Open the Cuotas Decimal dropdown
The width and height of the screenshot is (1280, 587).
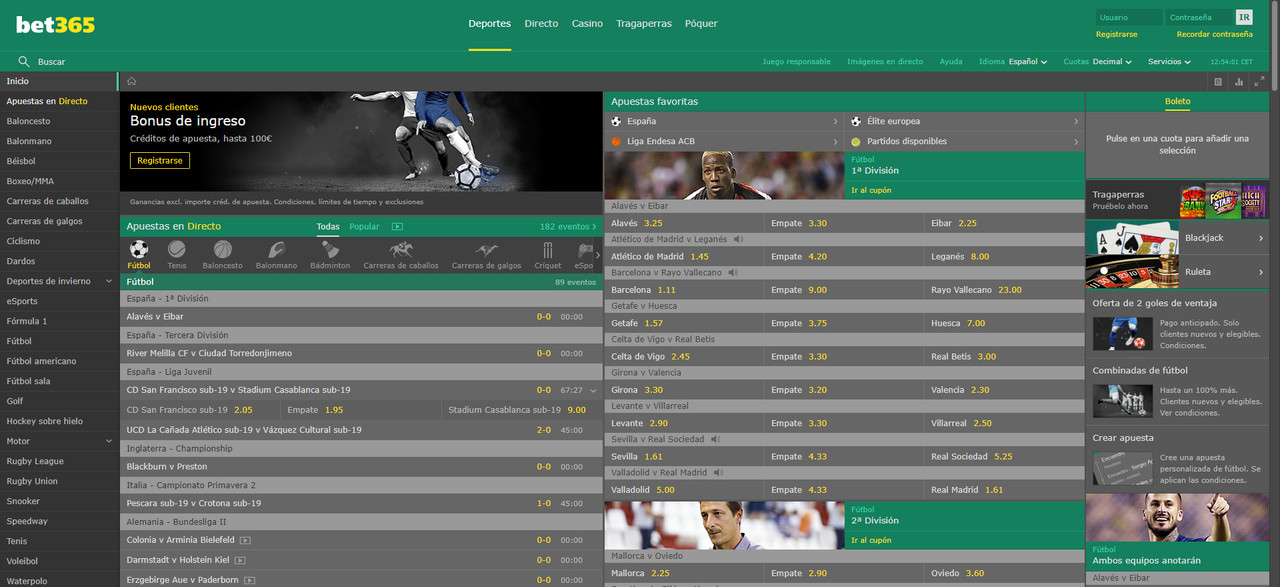point(1098,61)
